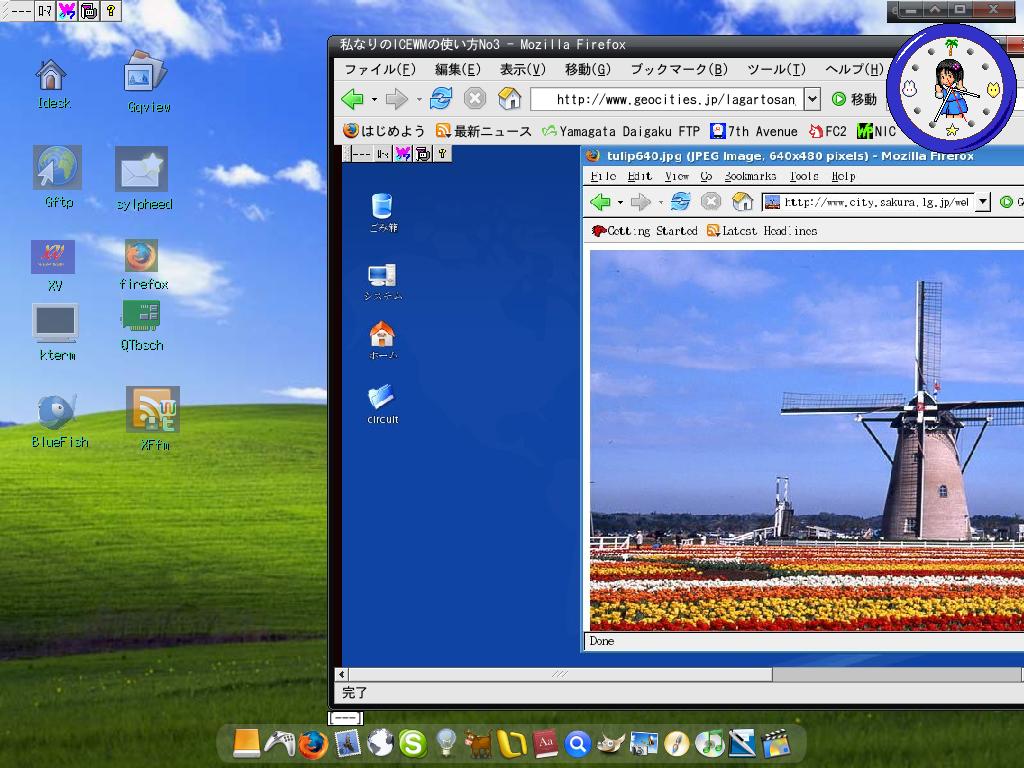Open the Back button history dropdown arrow
The image size is (1024, 768).
coord(374,99)
